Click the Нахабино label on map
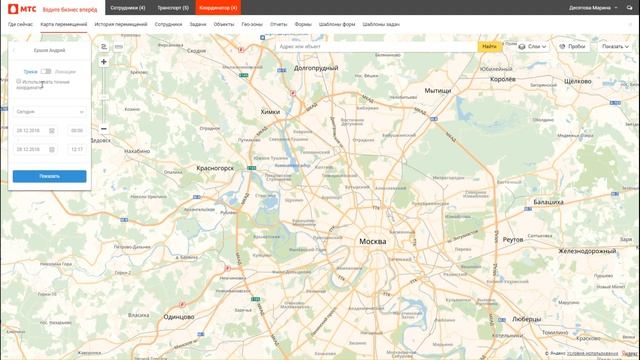The image size is (640, 360). [137, 151]
